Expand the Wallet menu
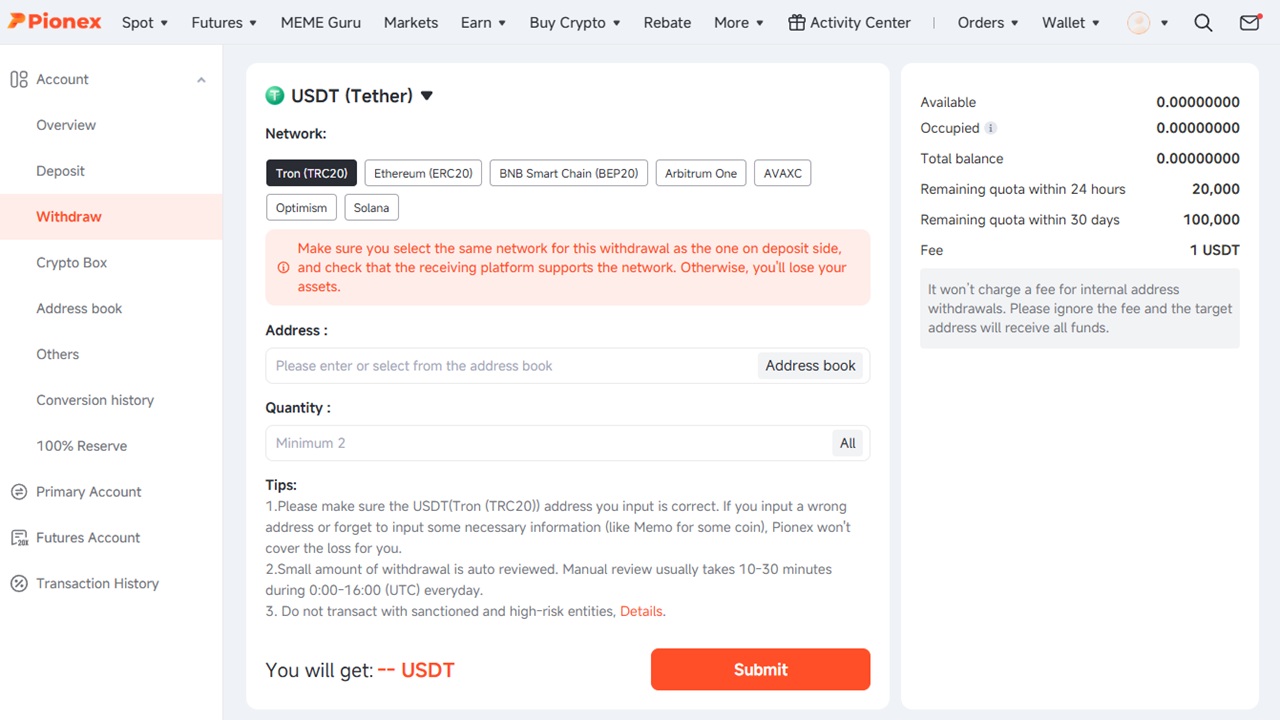Viewport: 1280px width, 720px height. coord(1070,23)
